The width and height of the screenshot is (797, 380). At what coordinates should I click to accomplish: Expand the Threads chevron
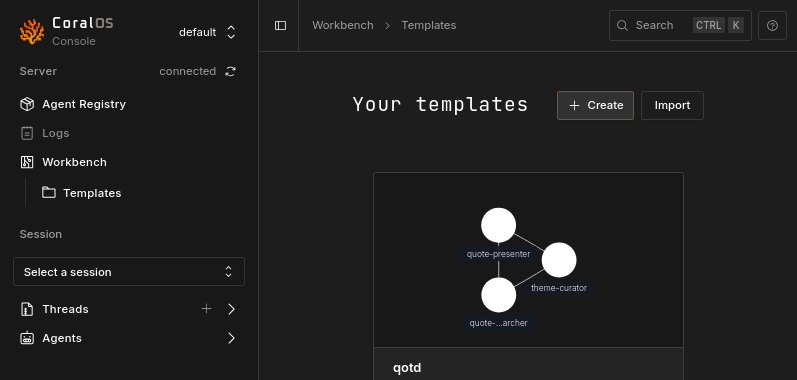231,309
